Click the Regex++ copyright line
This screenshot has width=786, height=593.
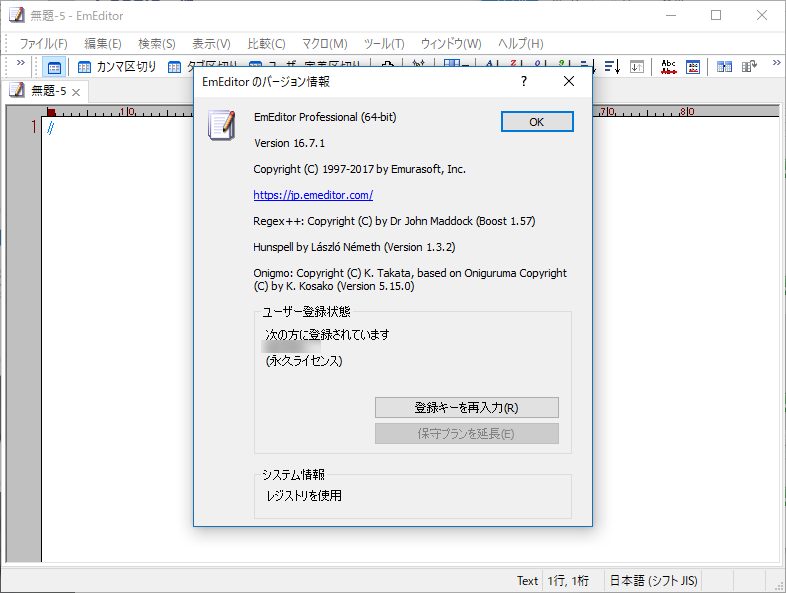(394, 221)
